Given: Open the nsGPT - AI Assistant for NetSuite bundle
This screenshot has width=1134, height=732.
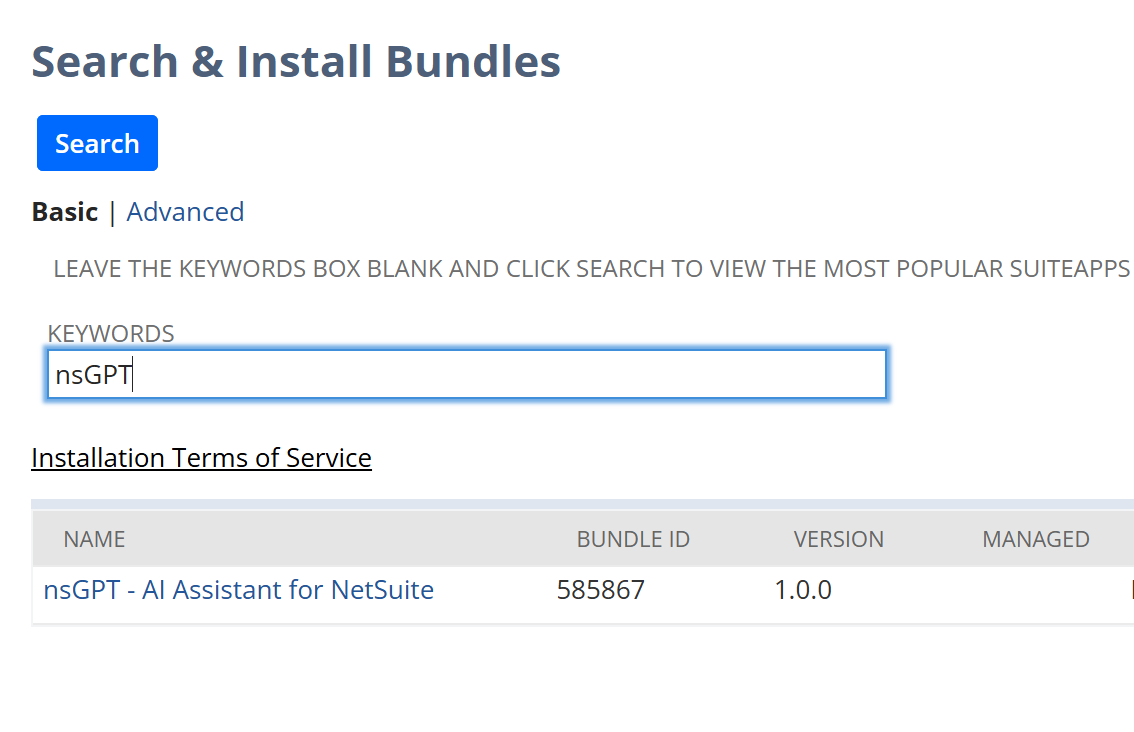Looking at the screenshot, I should coord(238,590).
